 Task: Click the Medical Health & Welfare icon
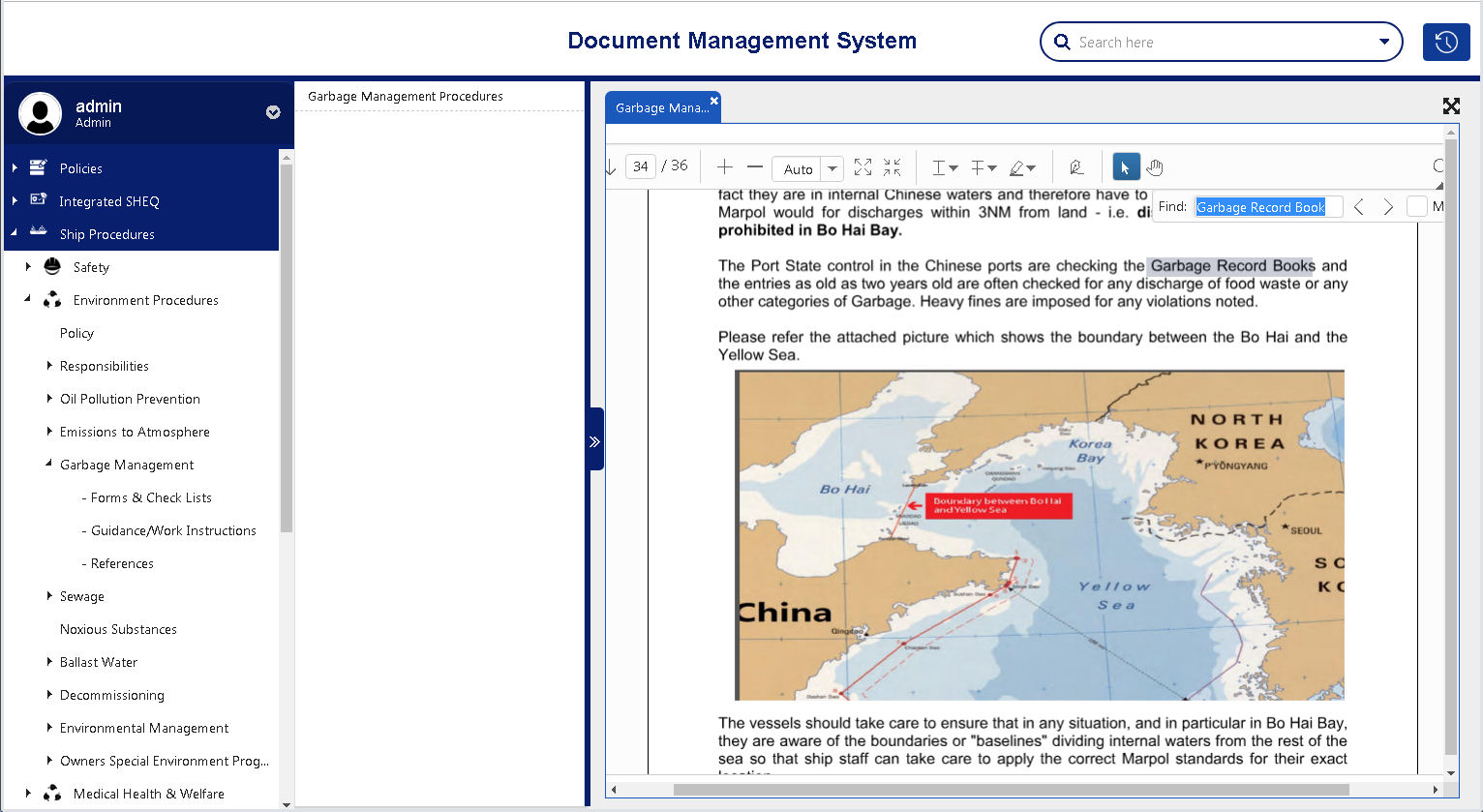coord(52,793)
